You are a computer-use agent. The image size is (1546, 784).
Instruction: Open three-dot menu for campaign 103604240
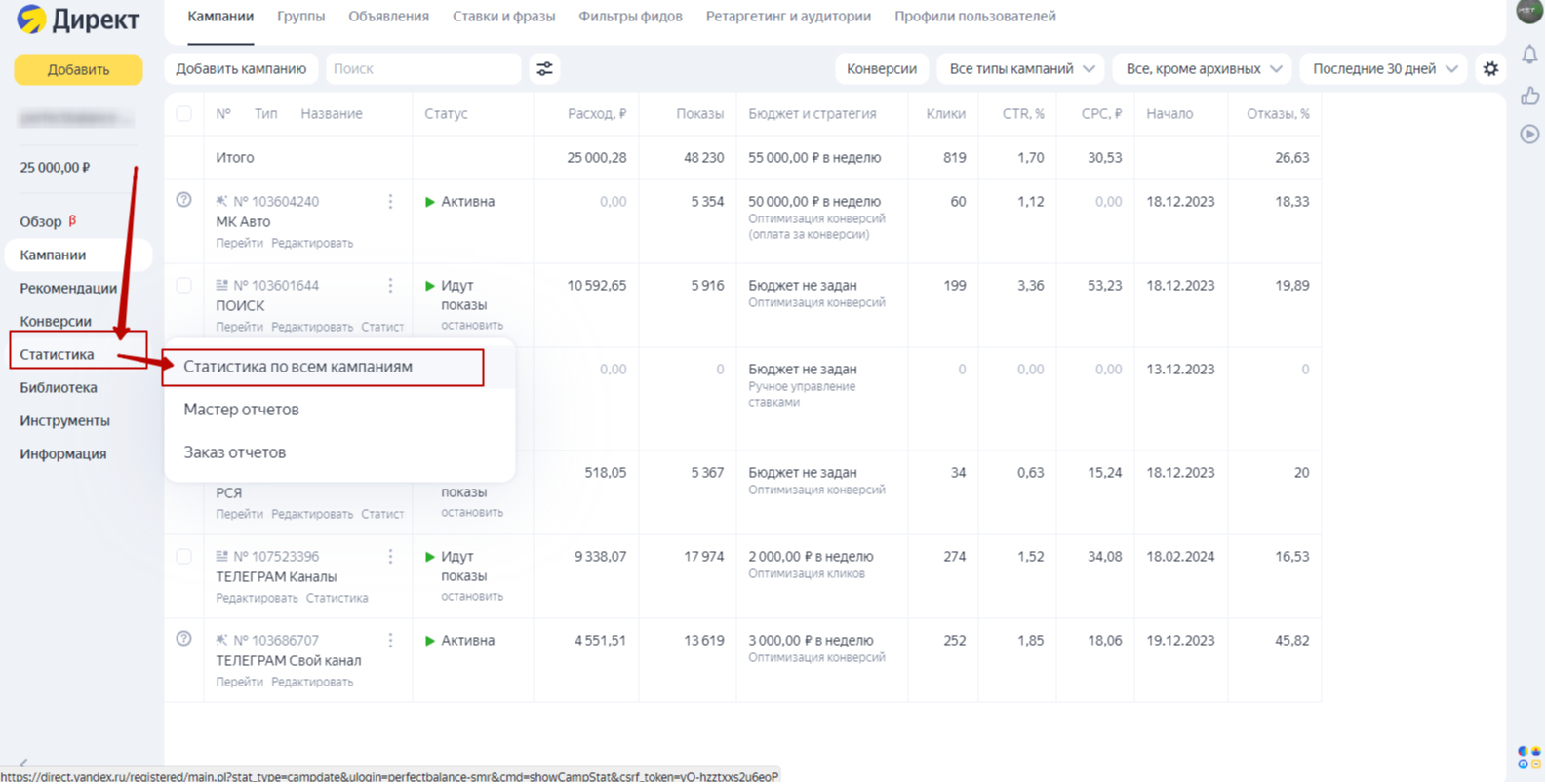tap(390, 201)
